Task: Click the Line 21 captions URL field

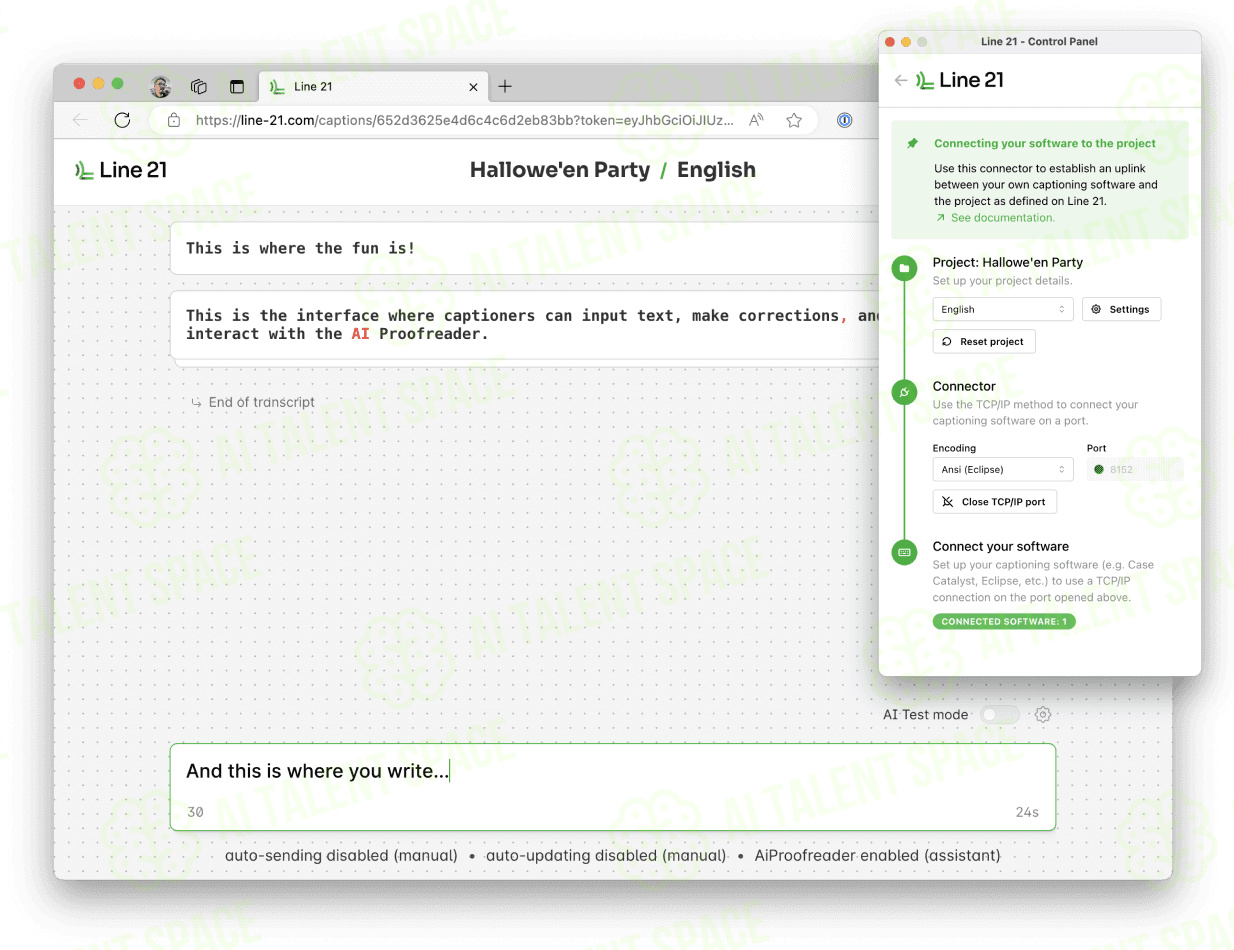Action: tap(465, 120)
